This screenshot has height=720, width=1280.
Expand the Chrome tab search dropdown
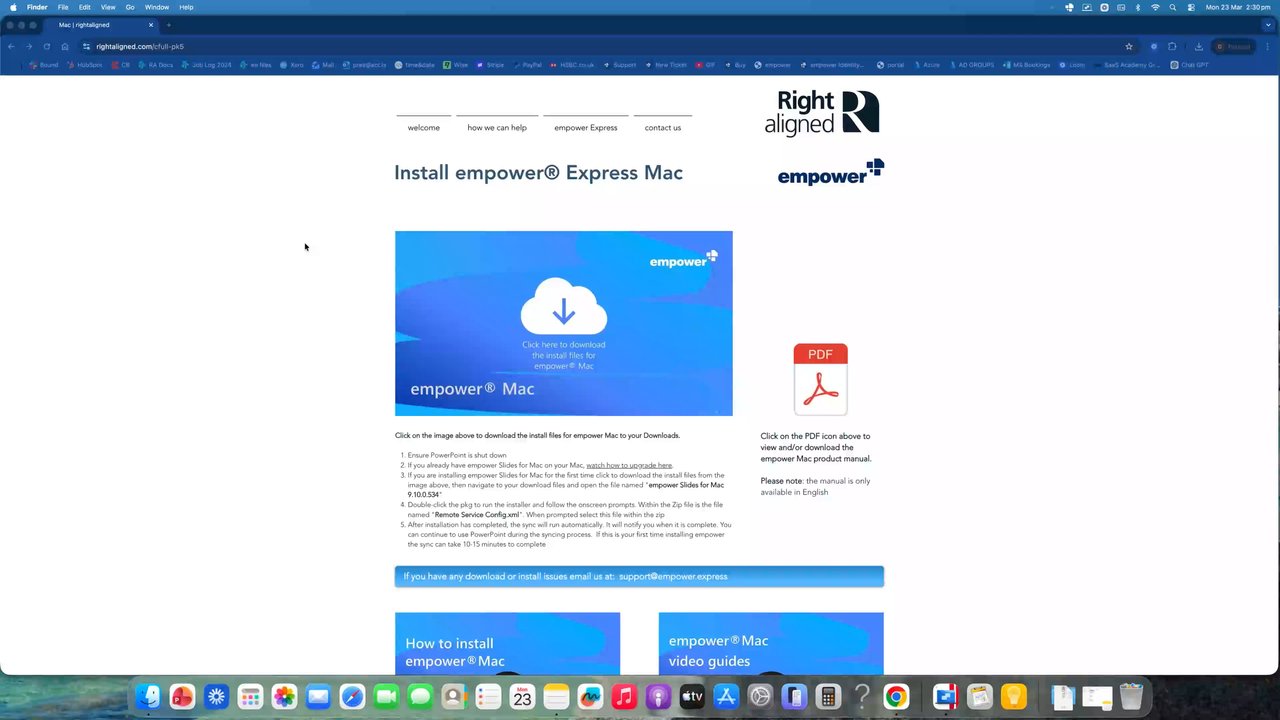(x=1268, y=25)
